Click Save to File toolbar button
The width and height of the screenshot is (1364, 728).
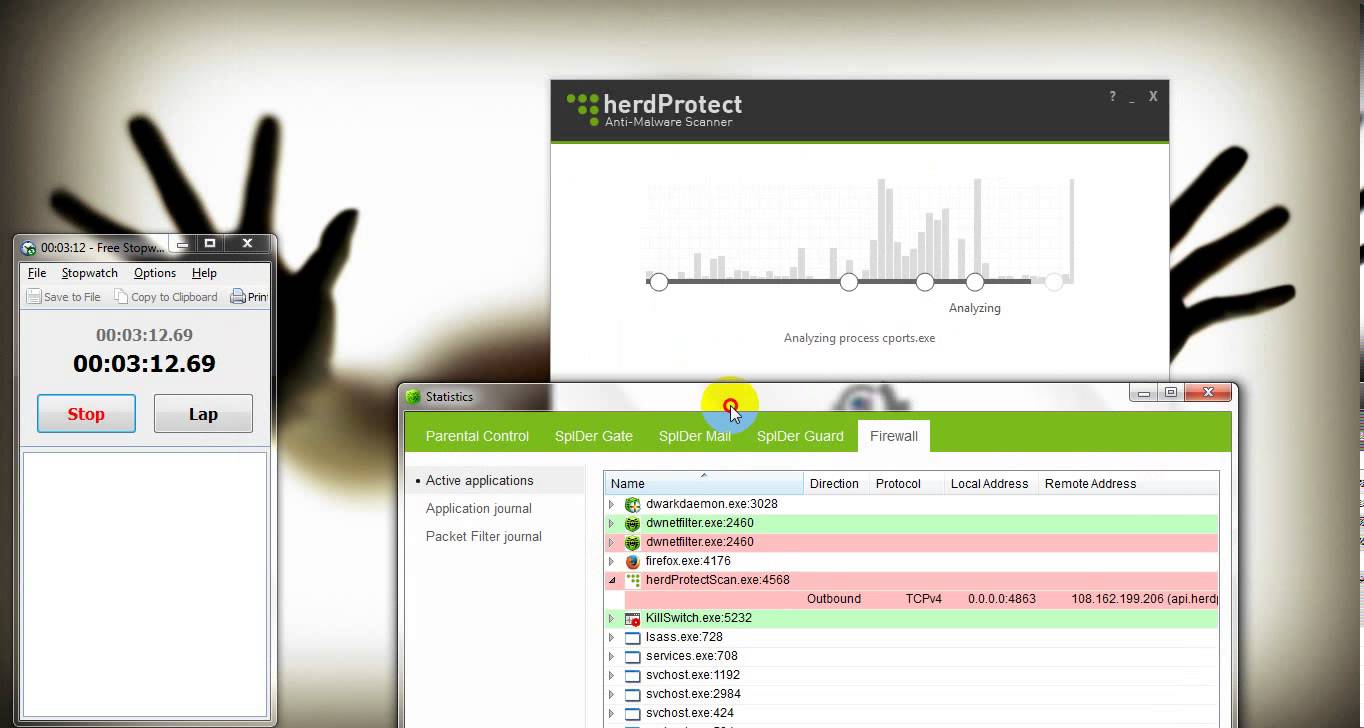pyautogui.click(x=64, y=297)
